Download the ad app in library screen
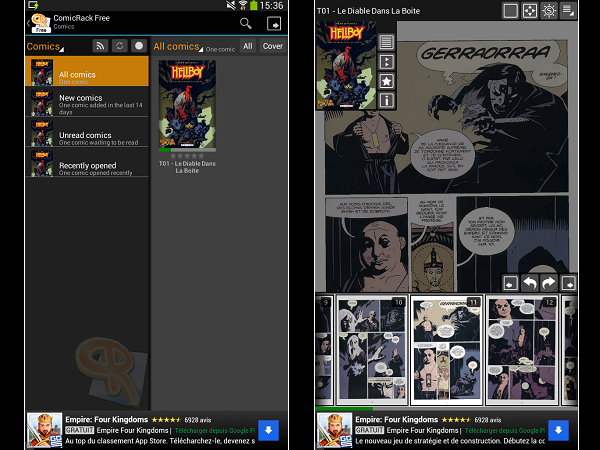This screenshot has height=450, width=600. click(x=268, y=430)
